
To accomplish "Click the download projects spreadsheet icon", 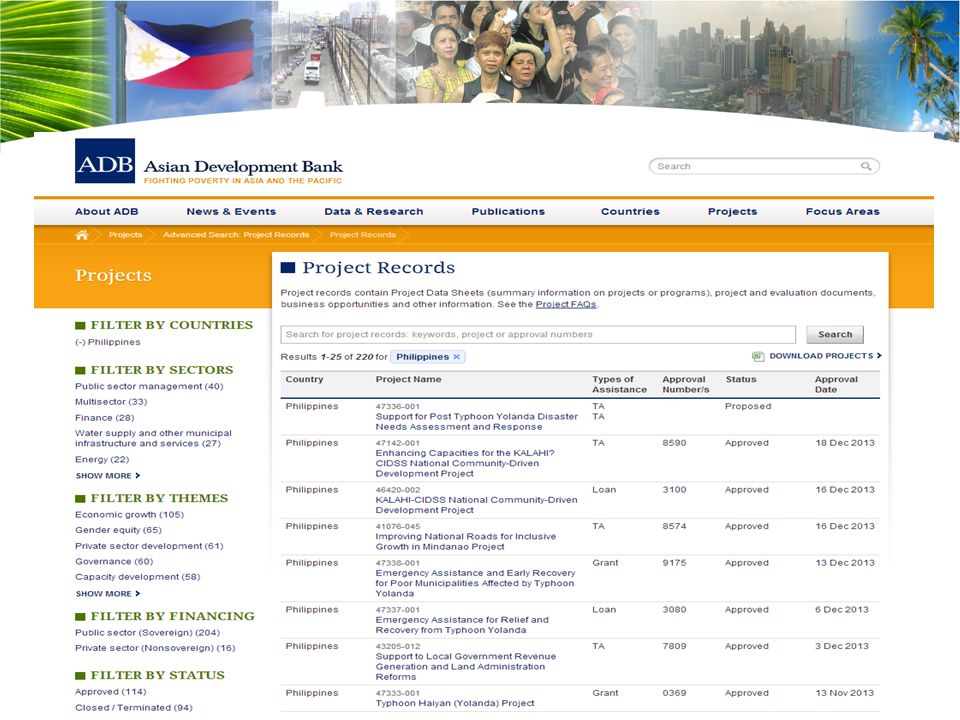I will [758, 356].
